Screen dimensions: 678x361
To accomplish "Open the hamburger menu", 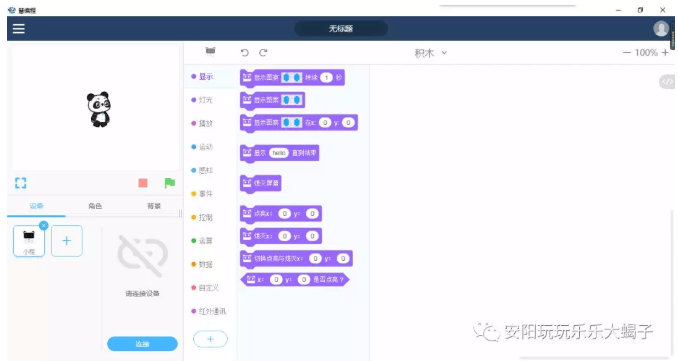I will [19, 29].
